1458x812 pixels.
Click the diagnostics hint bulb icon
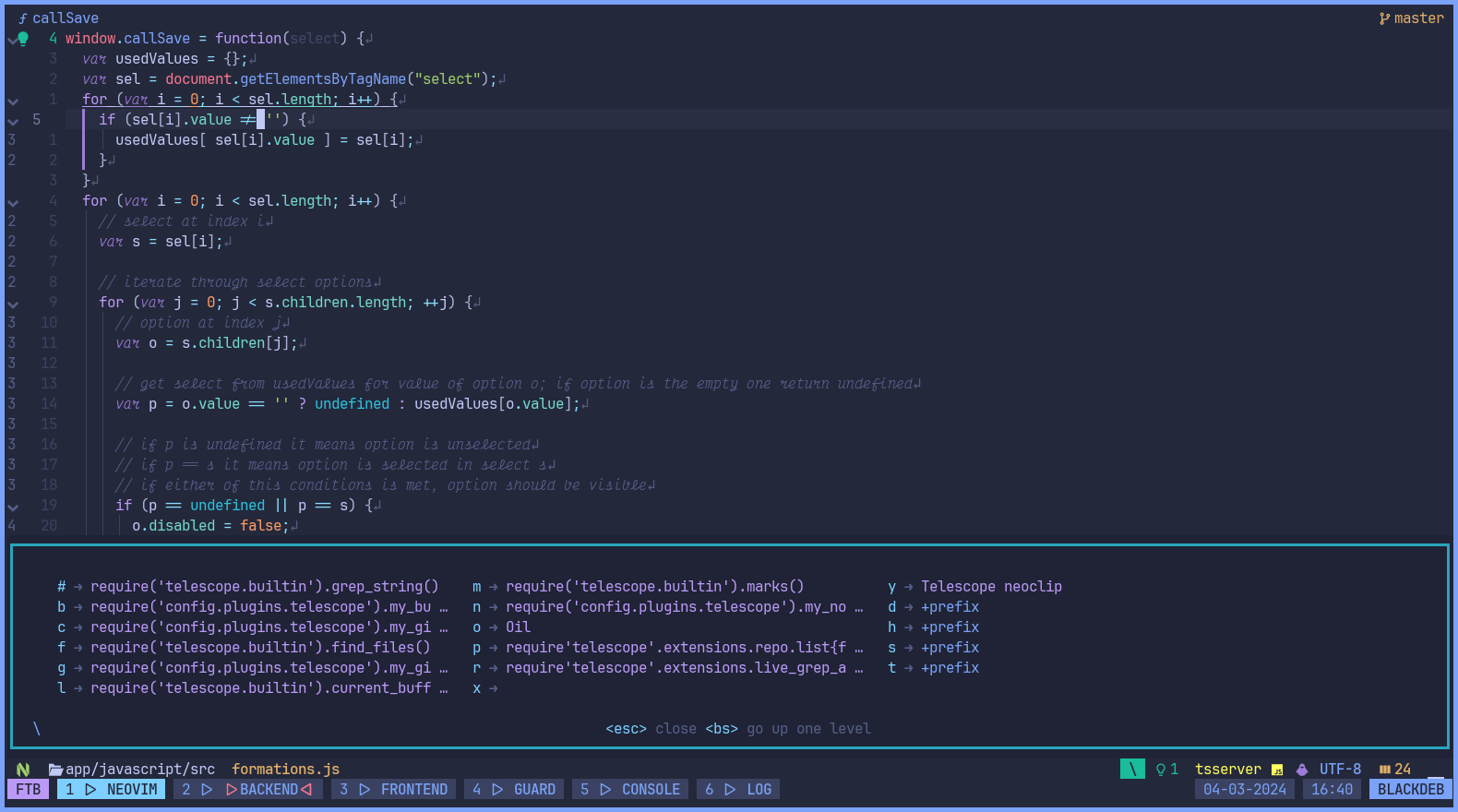pyautogui.click(x=1161, y=770)
